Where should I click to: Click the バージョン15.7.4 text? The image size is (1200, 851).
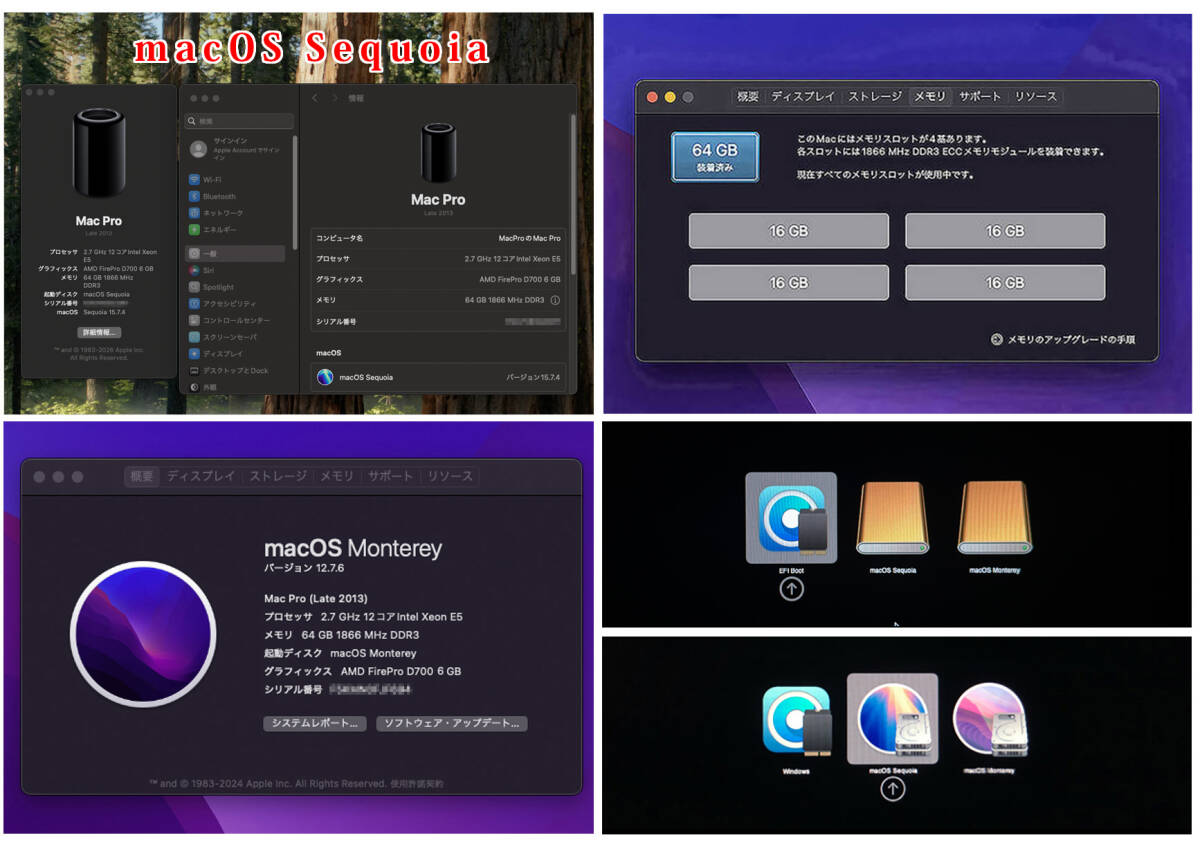[533, 377]
